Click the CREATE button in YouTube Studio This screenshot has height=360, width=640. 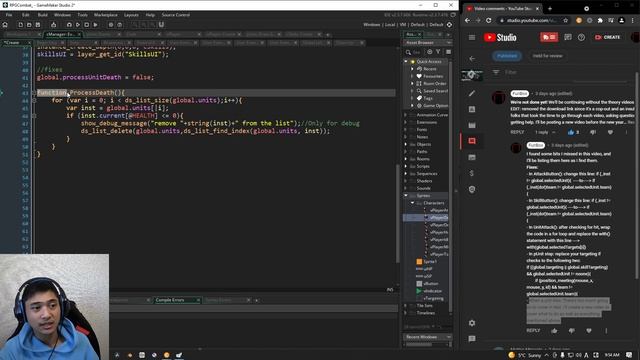tap(607, 37)
